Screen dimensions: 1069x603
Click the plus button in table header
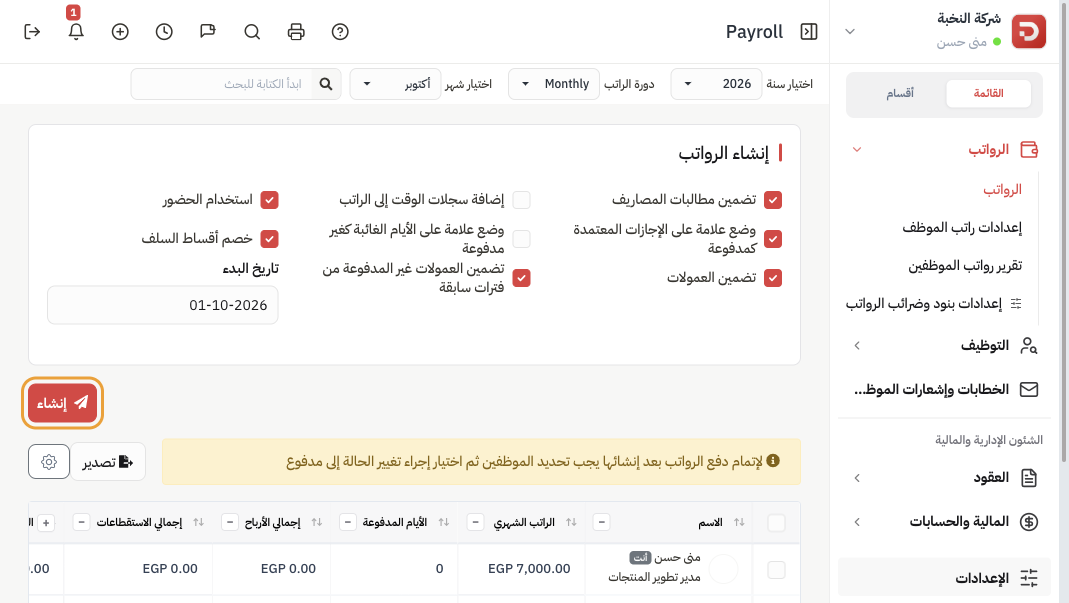pyautogui.click(x=46, y=523)
